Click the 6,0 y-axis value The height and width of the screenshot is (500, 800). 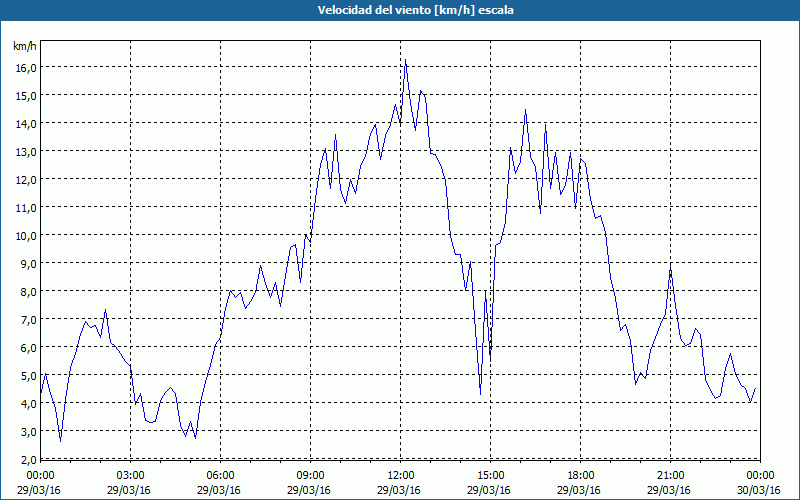(29, 347)
